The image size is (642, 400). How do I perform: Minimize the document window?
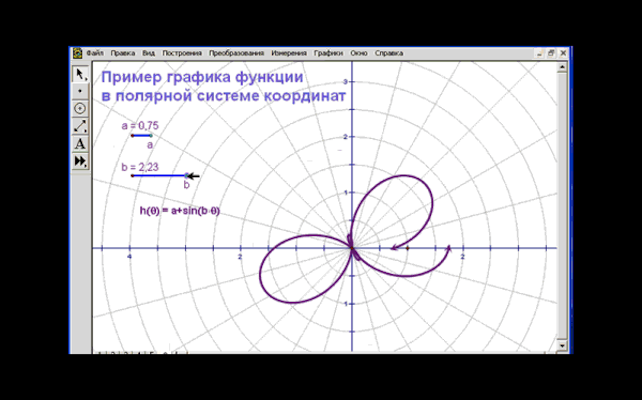(540, 53)
